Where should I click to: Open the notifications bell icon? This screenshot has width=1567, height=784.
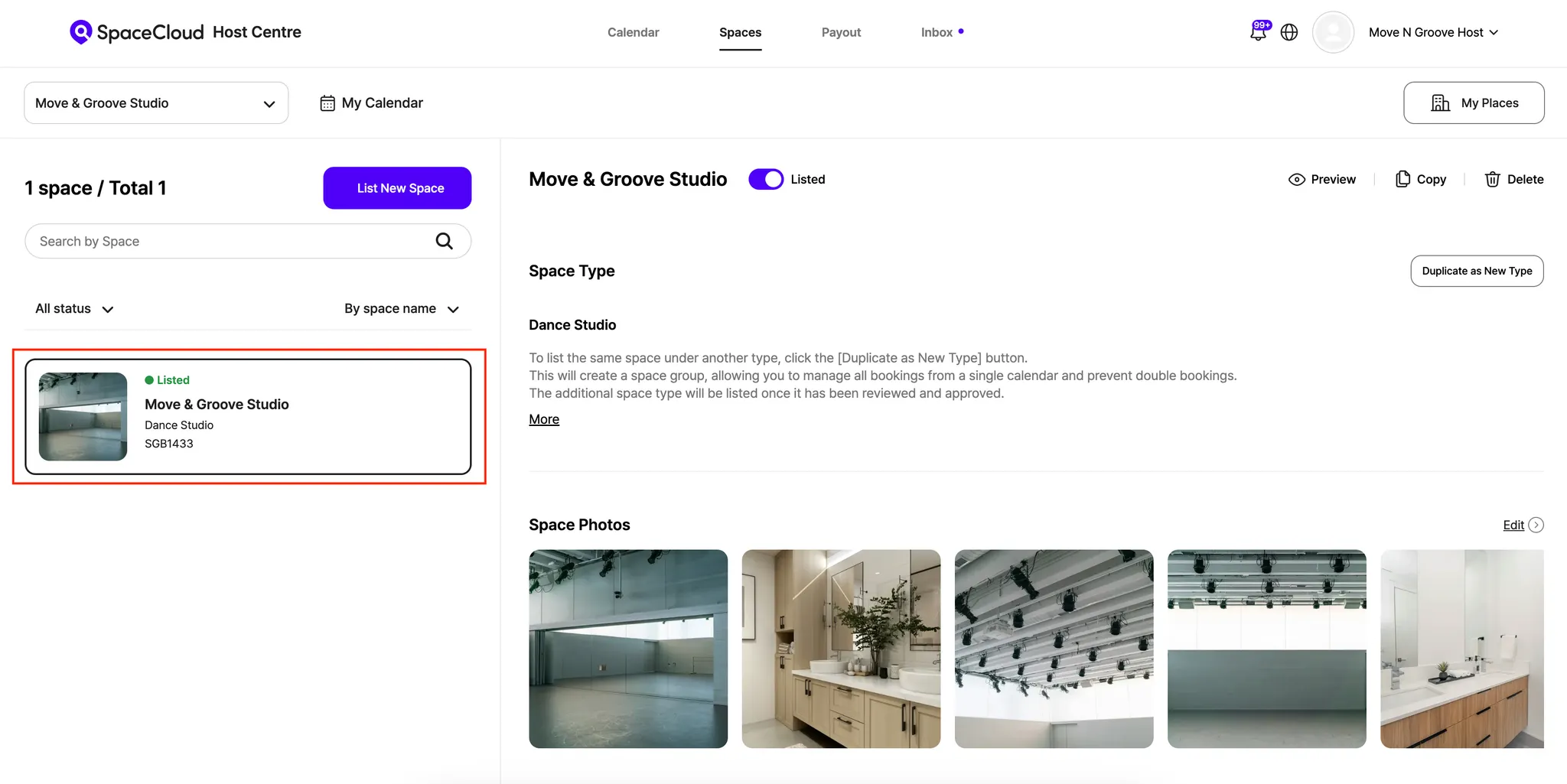[1259, 31]
